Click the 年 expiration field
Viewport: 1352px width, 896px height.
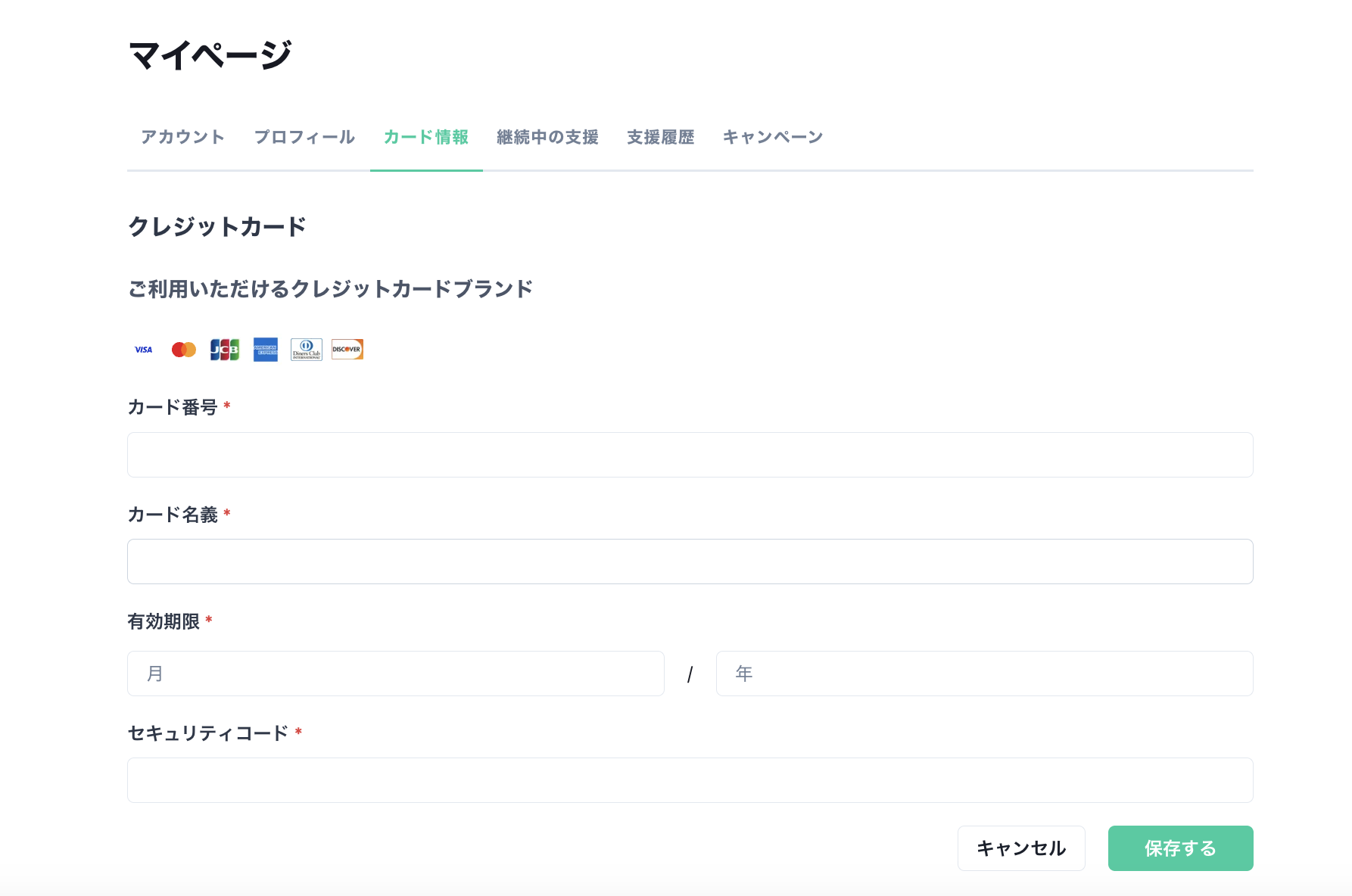point(983,673)
